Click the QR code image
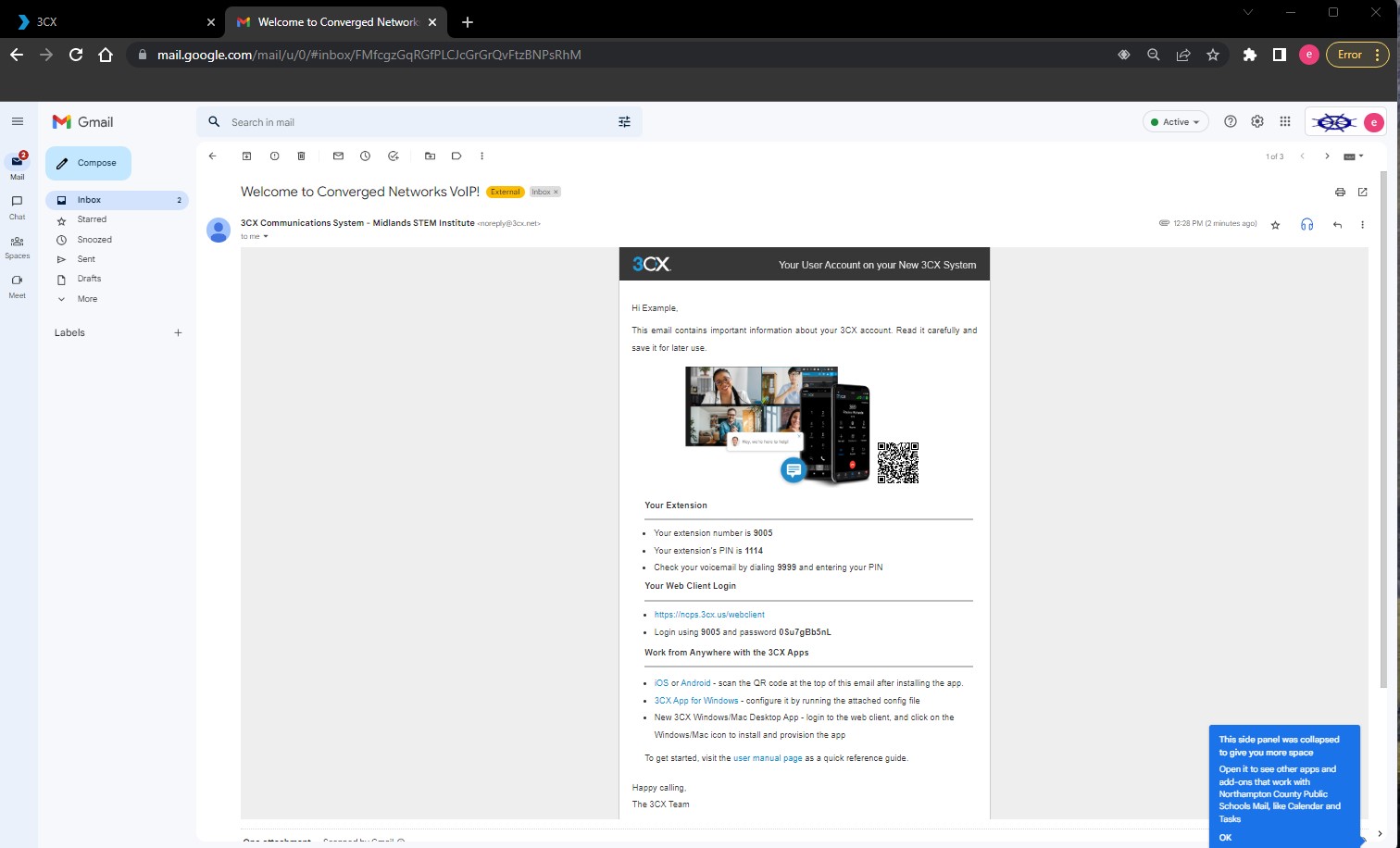 pos(897,463)
